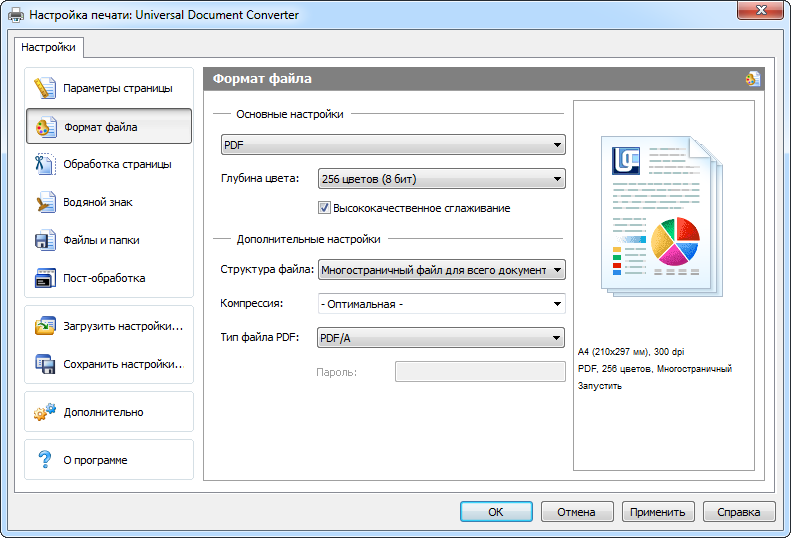This screenshot has height=538, width=791.
Task: Expand the Глубина цвета dropdown
Action: (x=441, y=180)
